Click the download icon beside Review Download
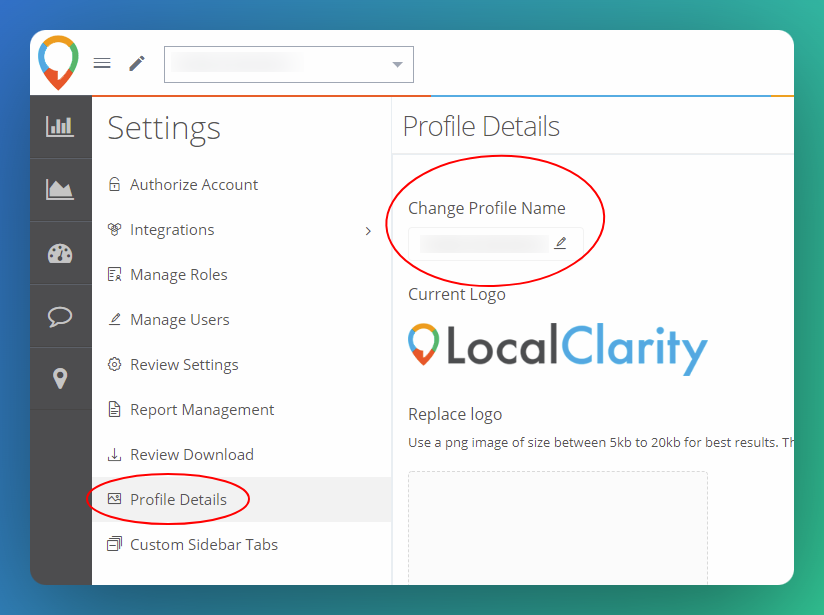The image size is (824, 615). pos(114,454)
